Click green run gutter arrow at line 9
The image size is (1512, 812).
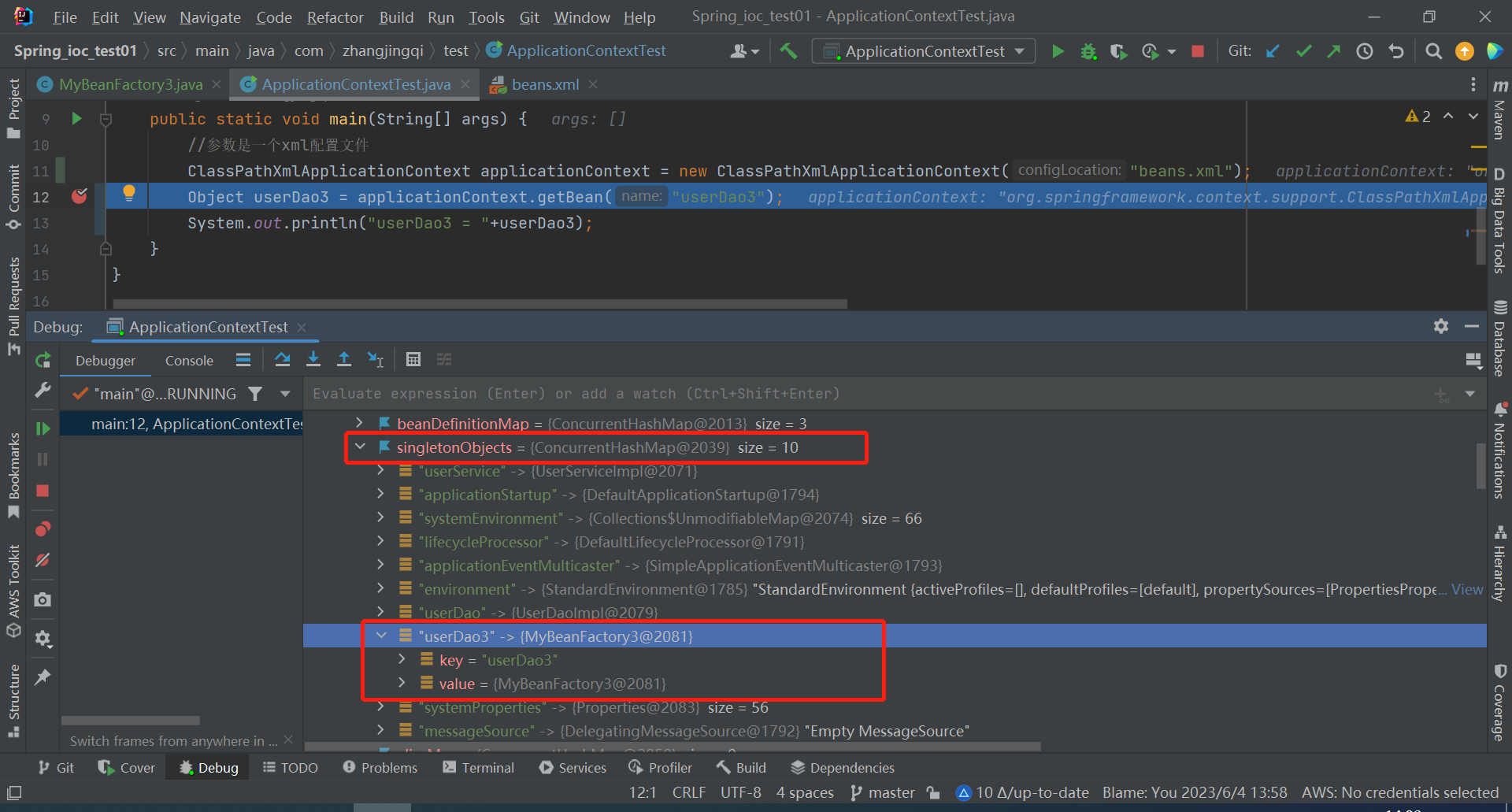[x=76, y=119]
